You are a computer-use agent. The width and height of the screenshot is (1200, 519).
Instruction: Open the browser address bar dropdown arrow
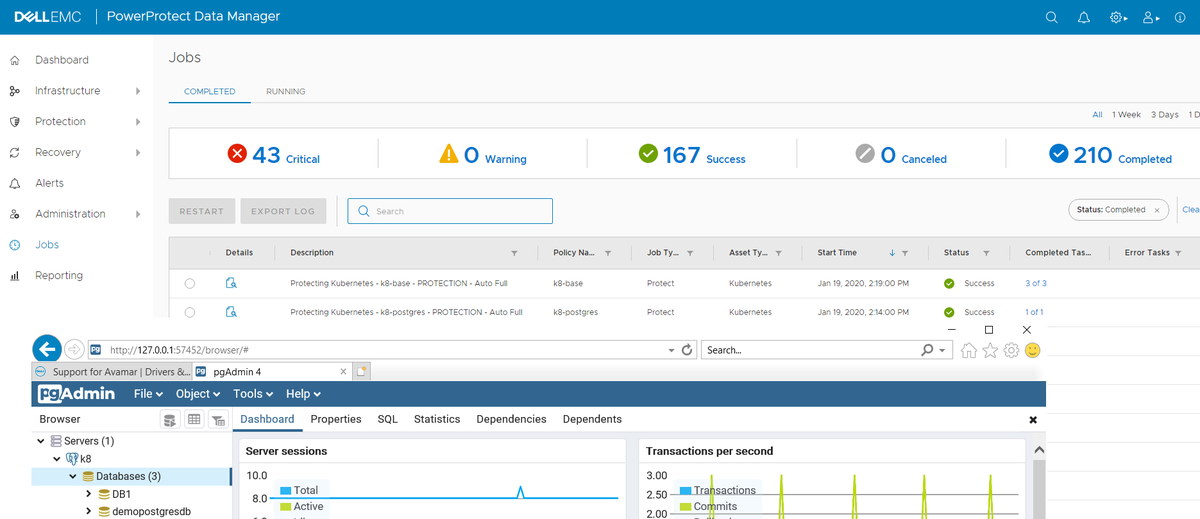coord(672,350)
